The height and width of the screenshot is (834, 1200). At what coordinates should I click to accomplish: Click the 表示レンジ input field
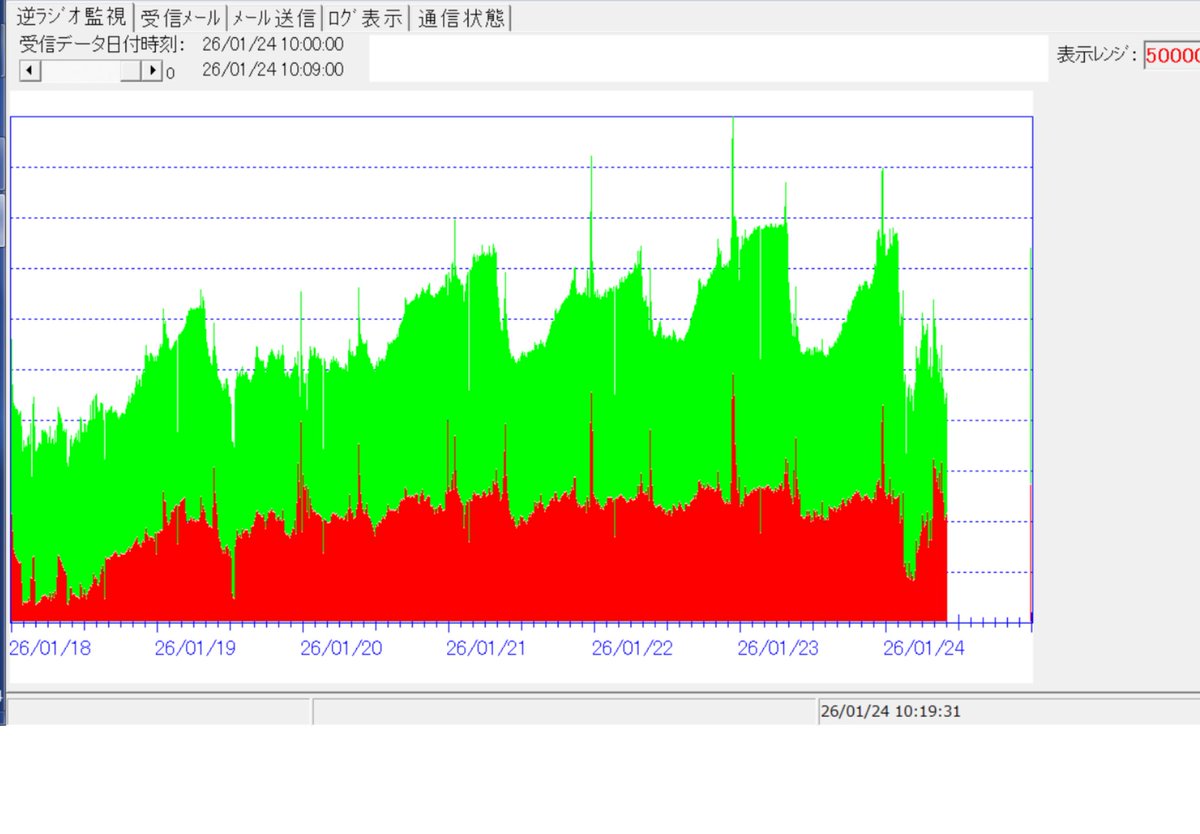point(1172,55)
